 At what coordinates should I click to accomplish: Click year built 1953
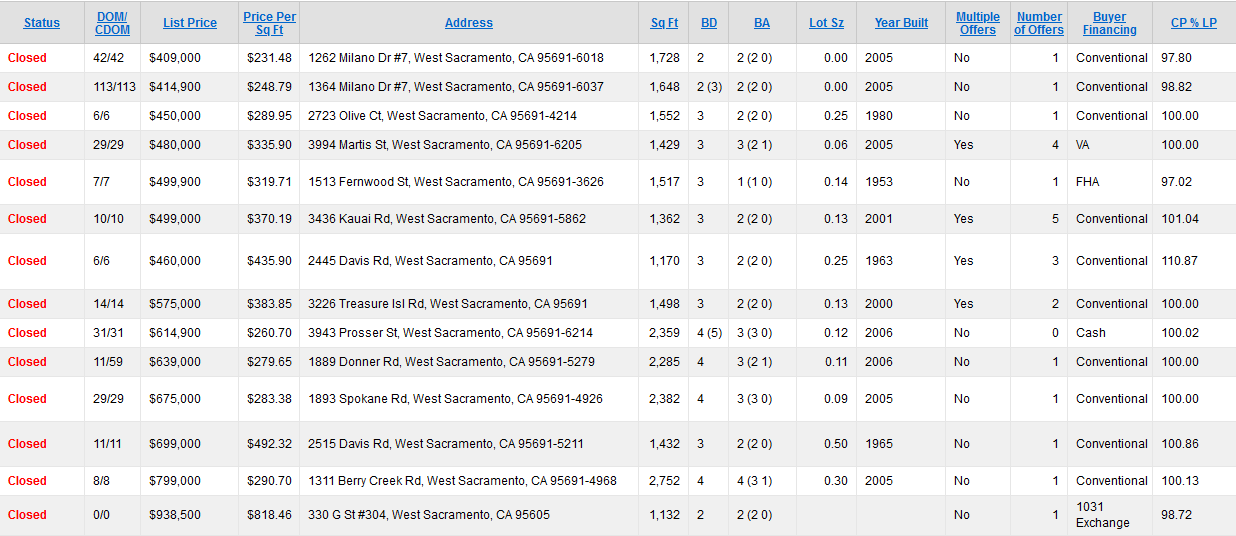tap(880, 182)
